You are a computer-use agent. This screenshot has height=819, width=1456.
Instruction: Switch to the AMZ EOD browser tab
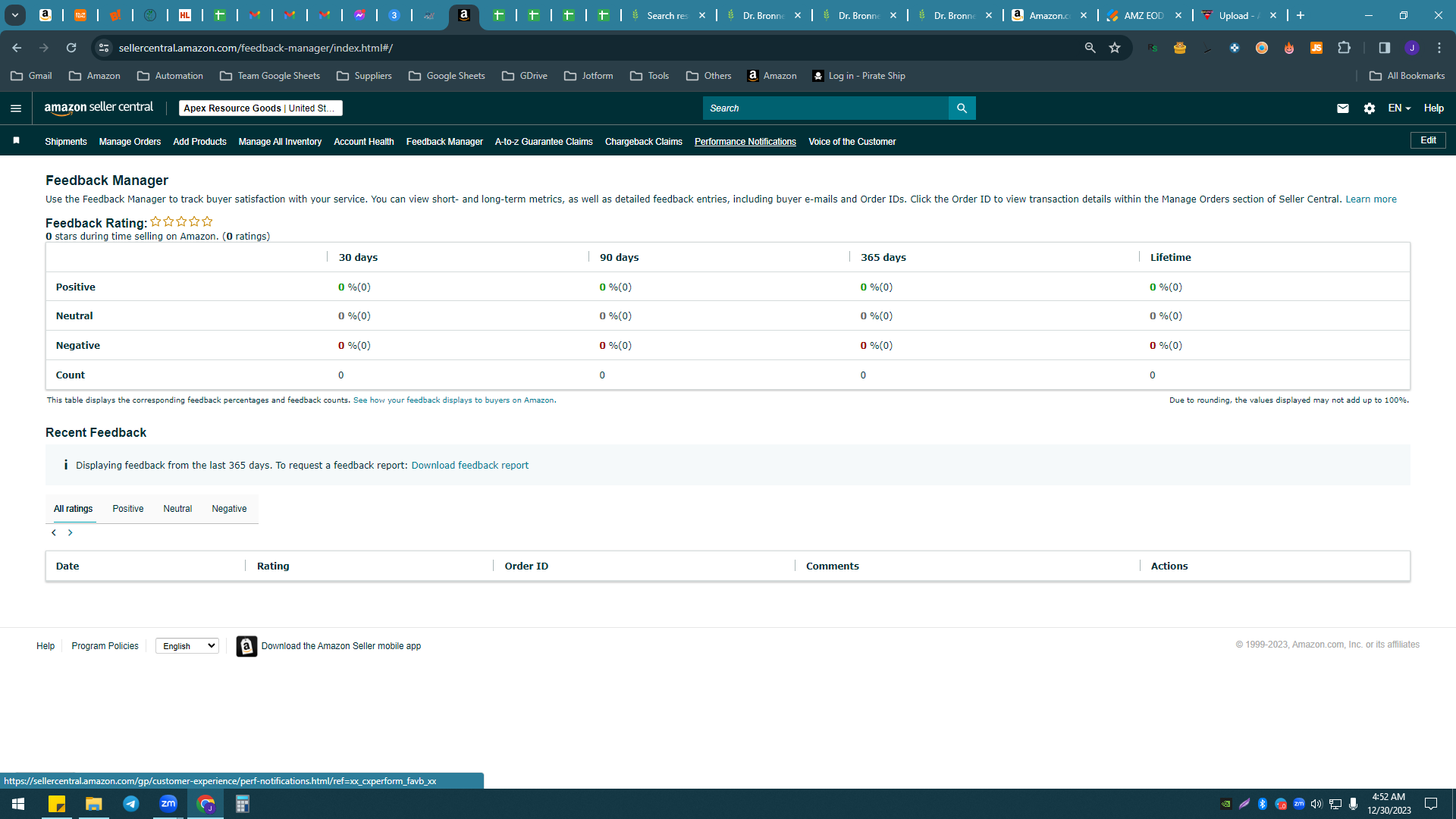click(1144, 15)
